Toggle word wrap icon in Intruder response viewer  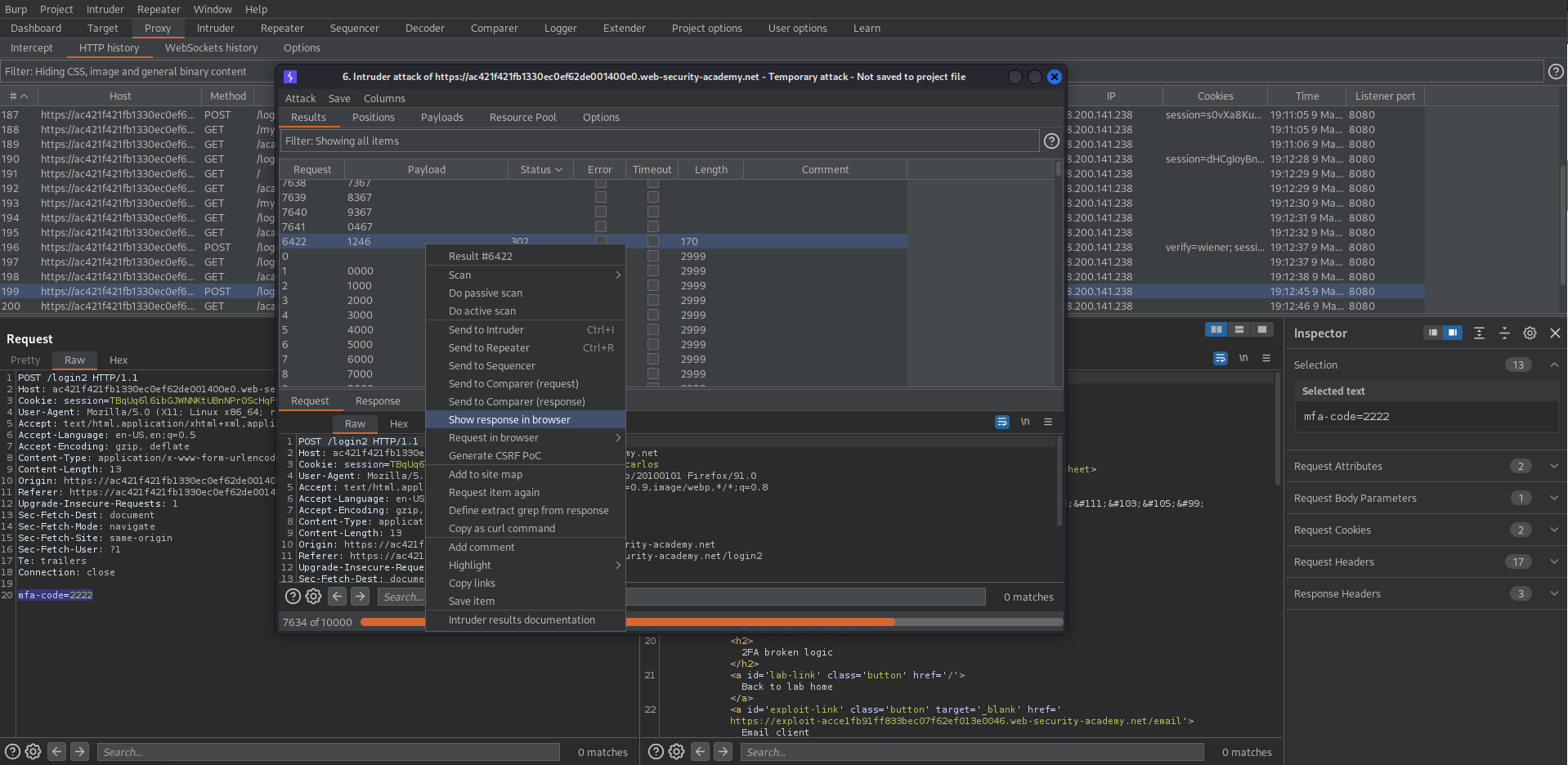[1002, 422]
